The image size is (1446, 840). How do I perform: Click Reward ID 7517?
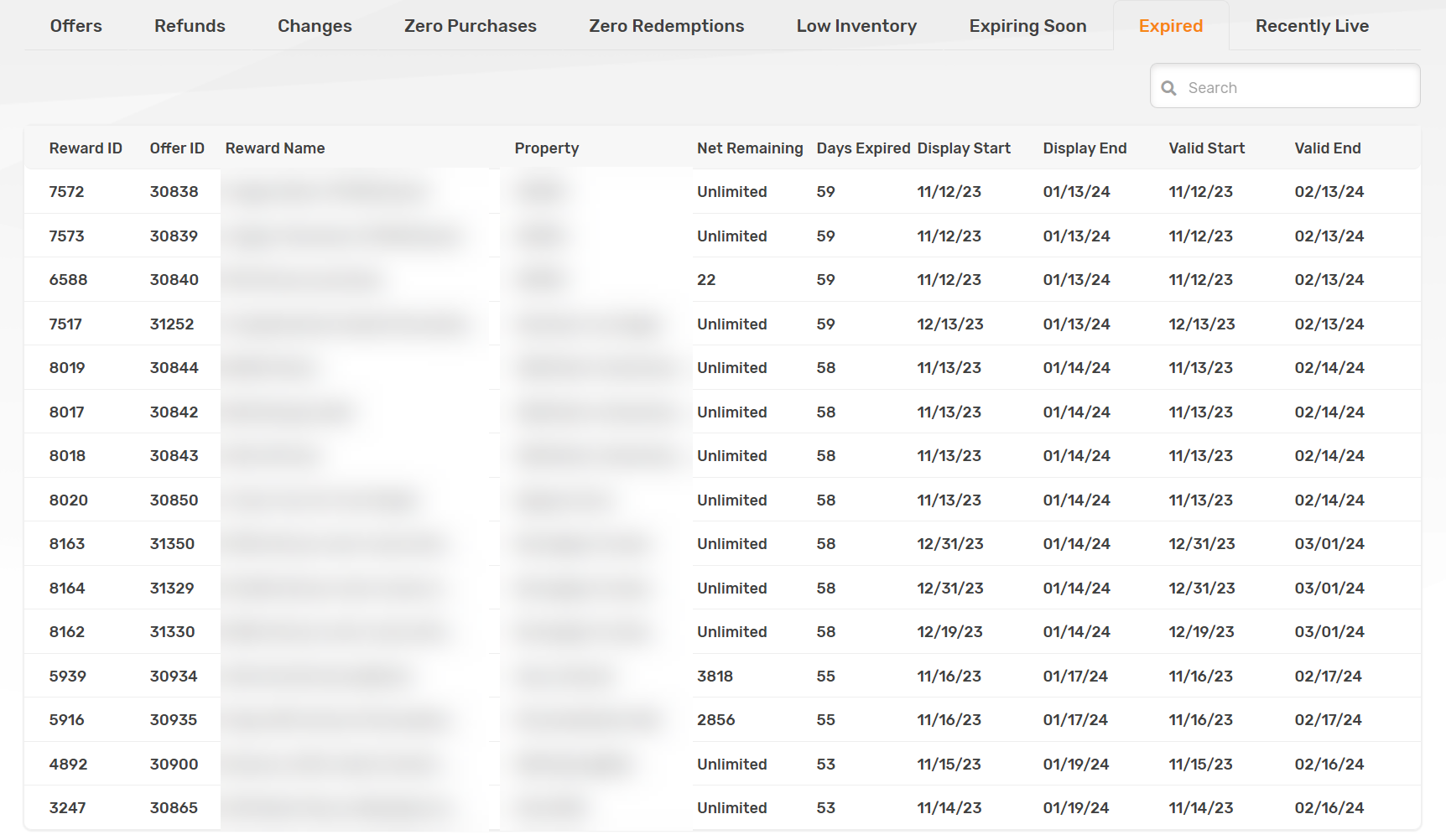click(65, 324)
